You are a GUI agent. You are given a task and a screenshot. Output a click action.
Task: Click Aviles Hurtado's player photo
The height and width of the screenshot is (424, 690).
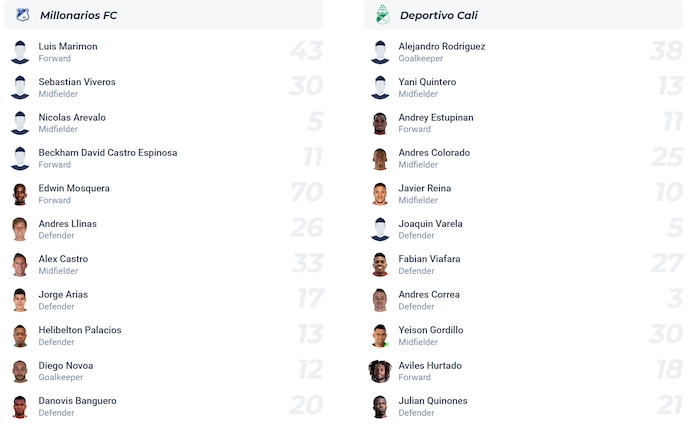click(x=380, y=371)
